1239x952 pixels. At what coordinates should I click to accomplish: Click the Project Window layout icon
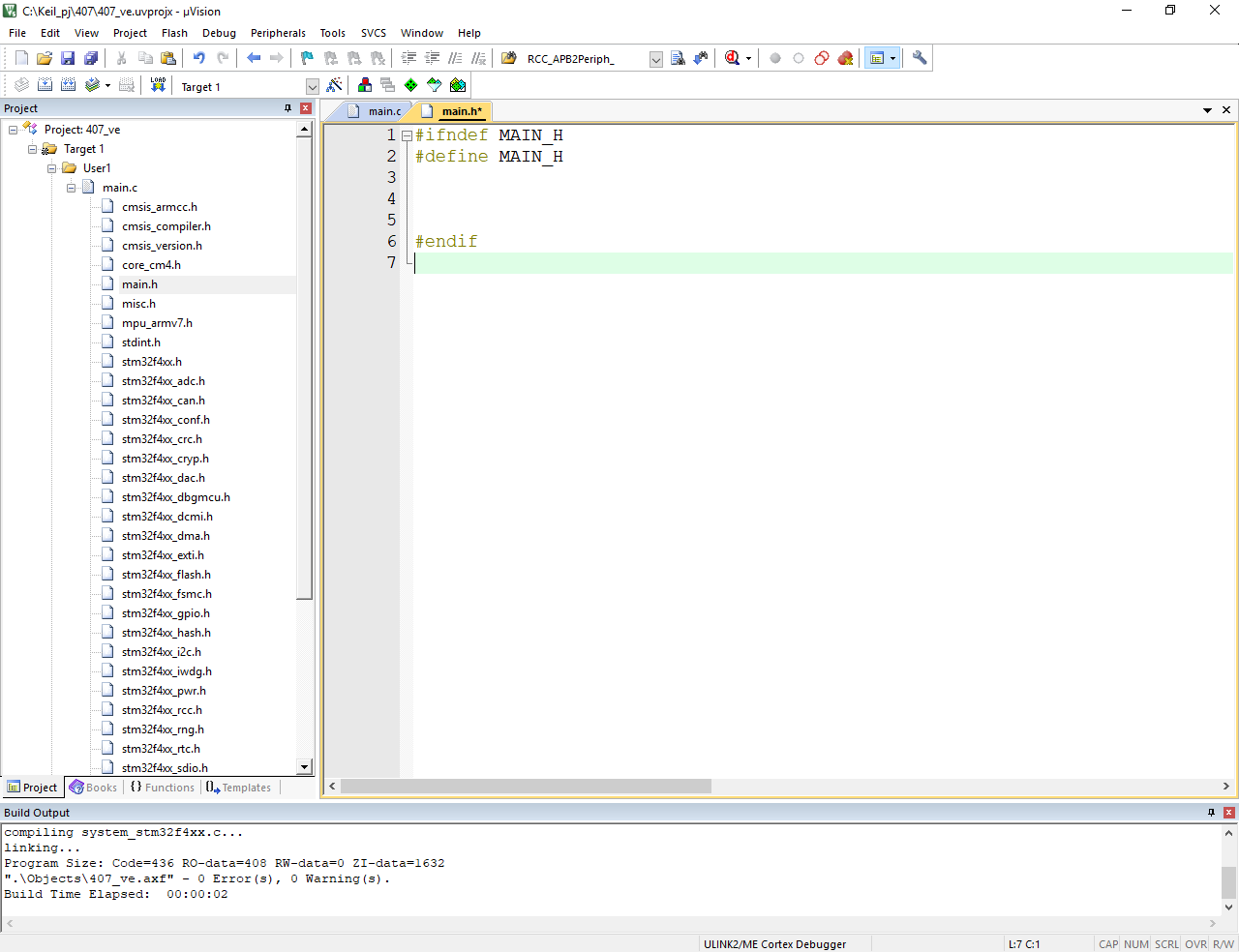tap(877, 58)
